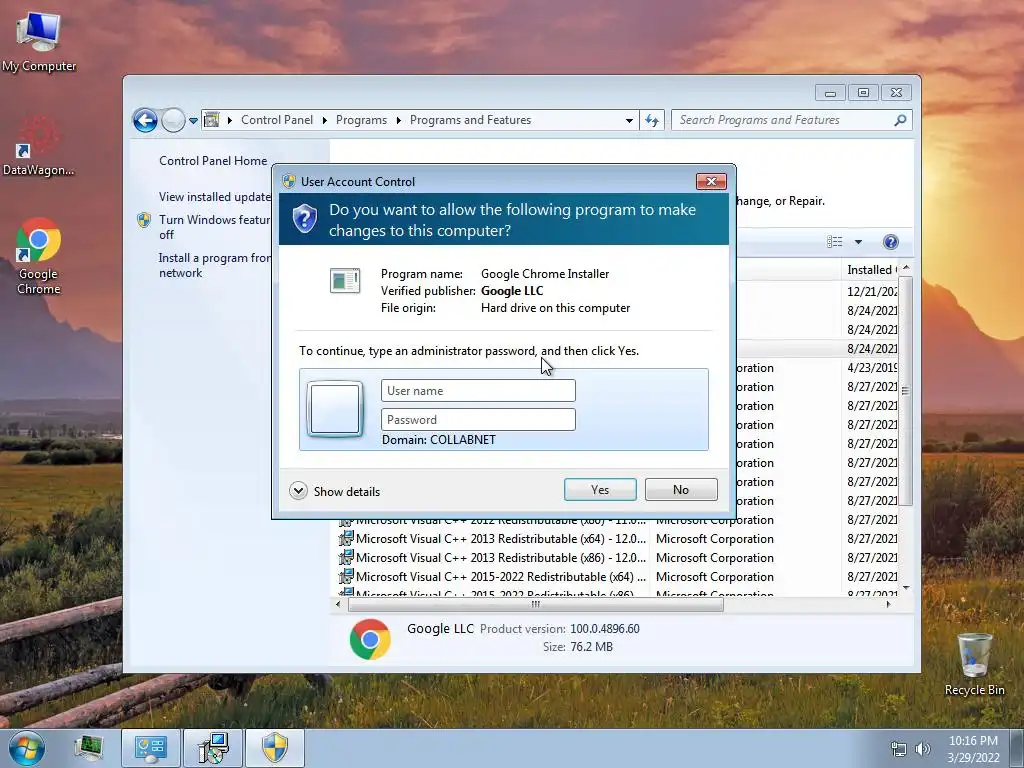Open View installed updates link
The image size is (1024, 768).
215,197
